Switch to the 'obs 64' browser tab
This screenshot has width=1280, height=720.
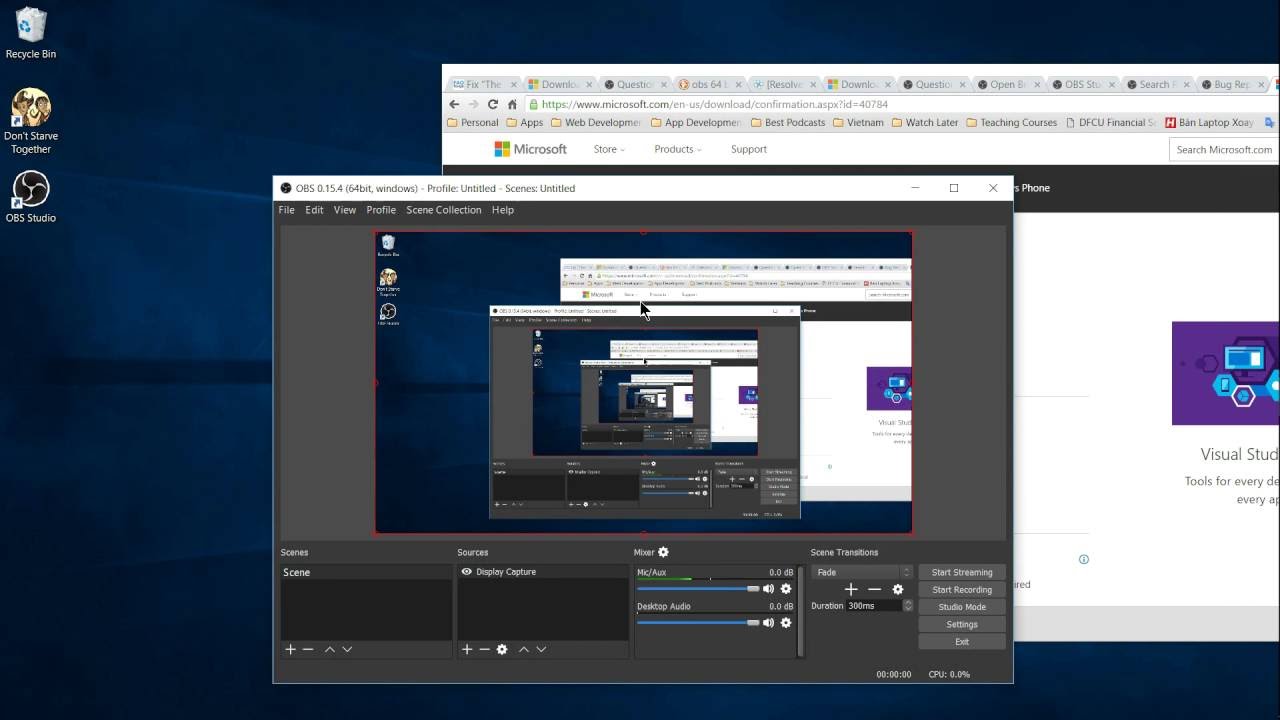click(709, 84)
